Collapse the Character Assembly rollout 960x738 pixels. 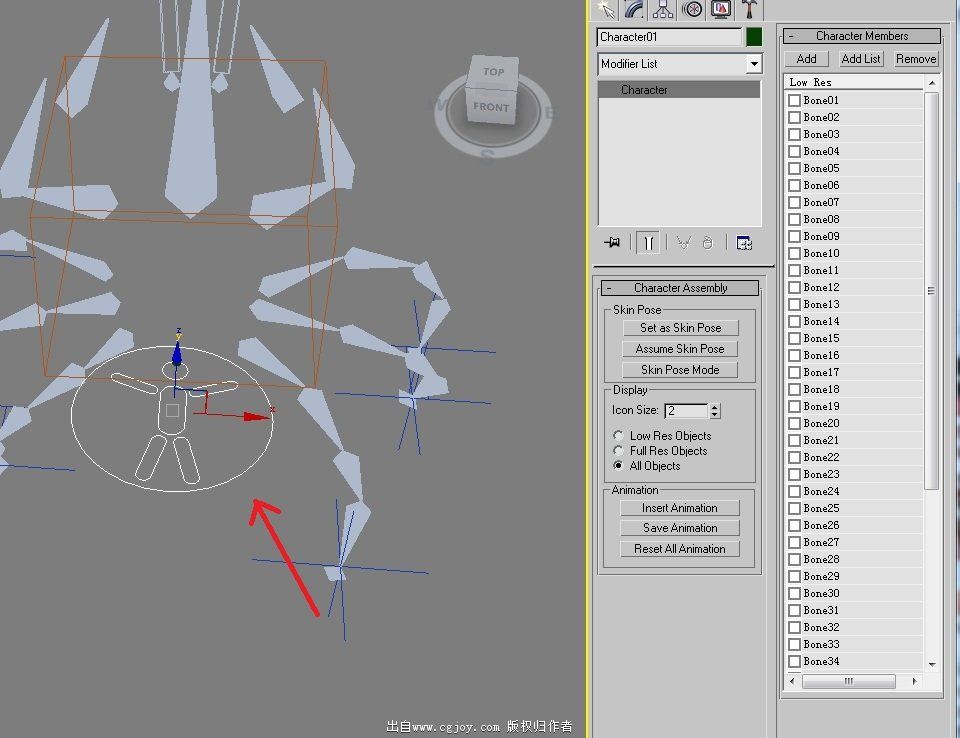tap(680, 288)
